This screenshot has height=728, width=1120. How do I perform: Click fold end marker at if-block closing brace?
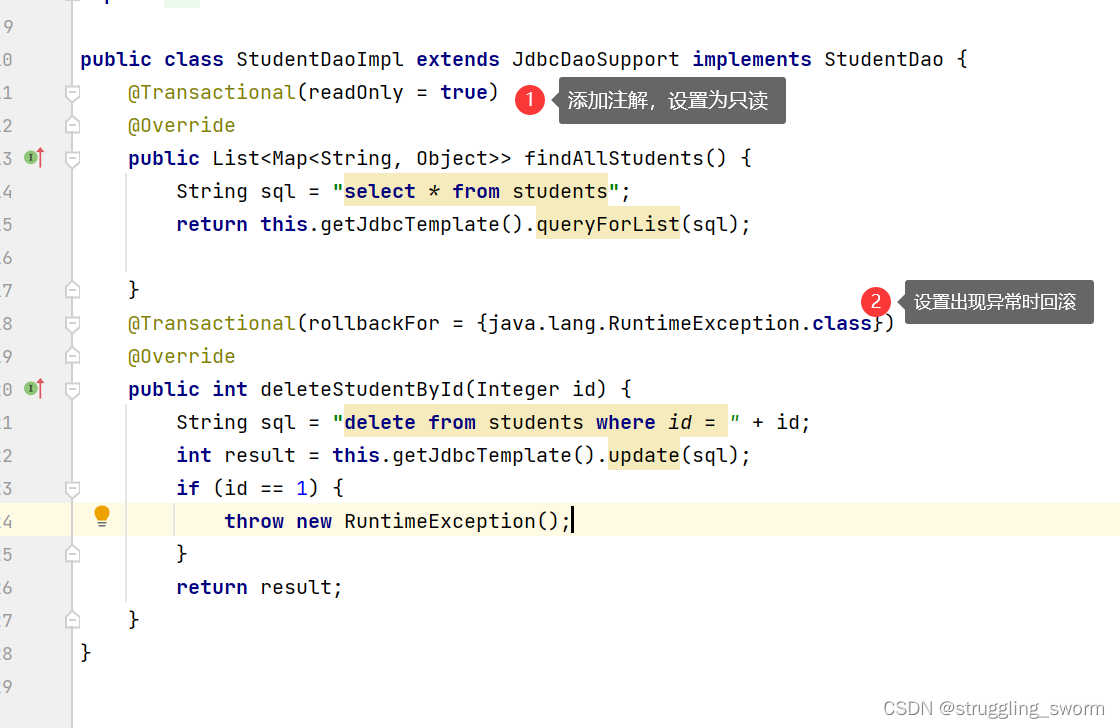pyautogui.click(x=72, y=554)
